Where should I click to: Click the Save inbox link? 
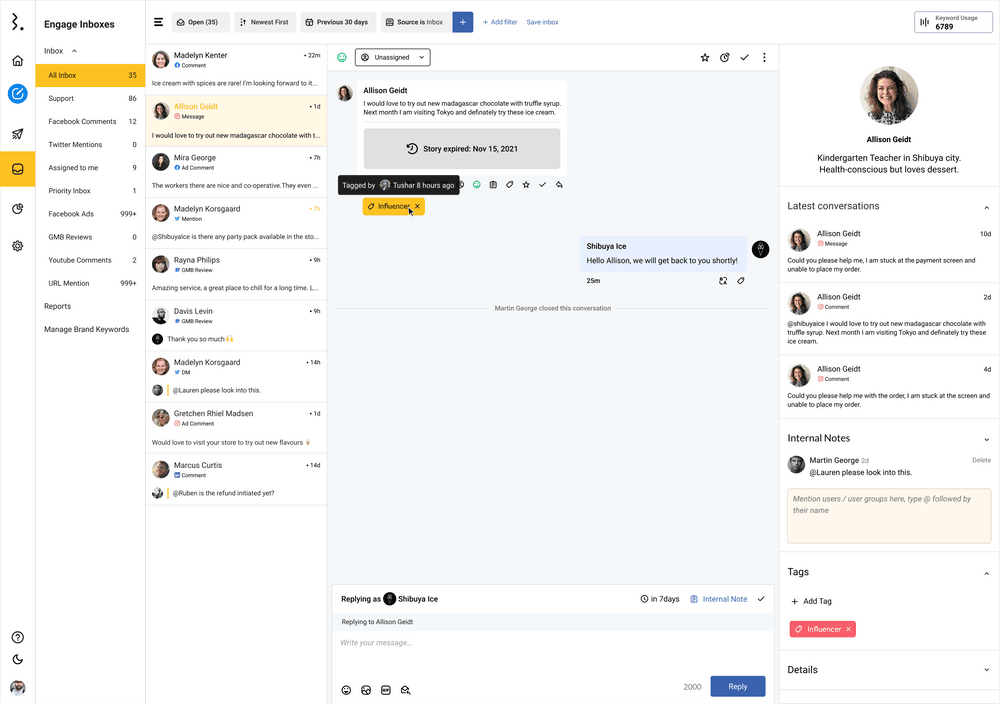(x=542, y=22)
